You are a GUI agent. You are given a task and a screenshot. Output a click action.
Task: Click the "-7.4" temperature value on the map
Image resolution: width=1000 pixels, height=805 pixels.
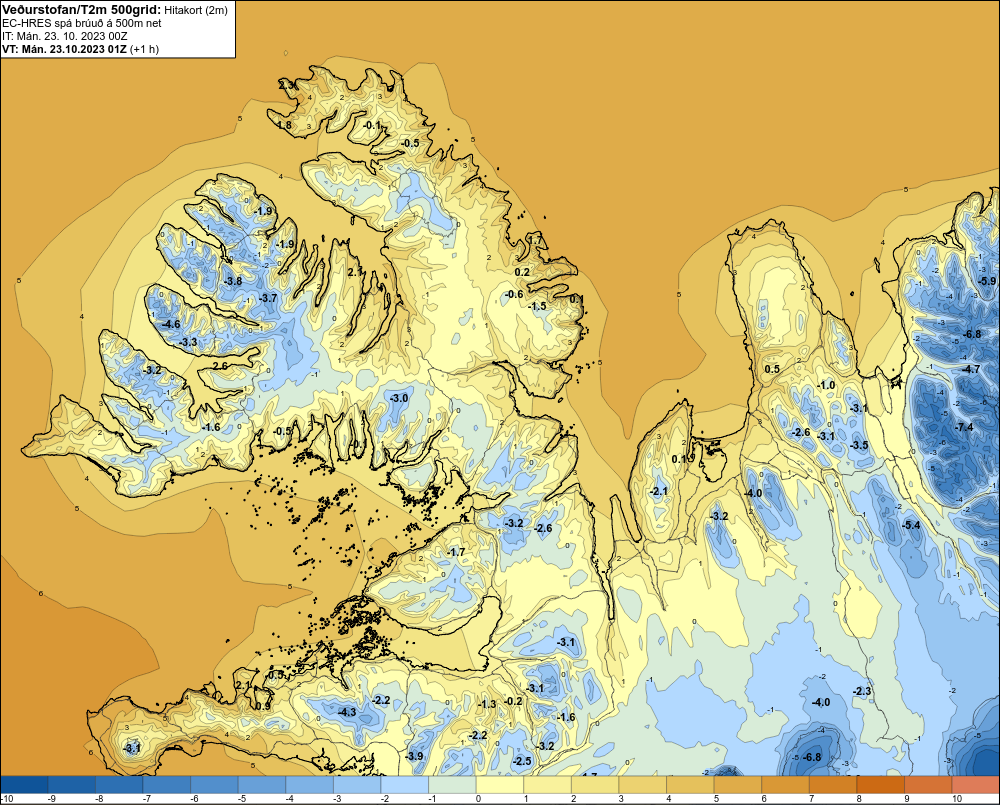[x=964, y=427]
